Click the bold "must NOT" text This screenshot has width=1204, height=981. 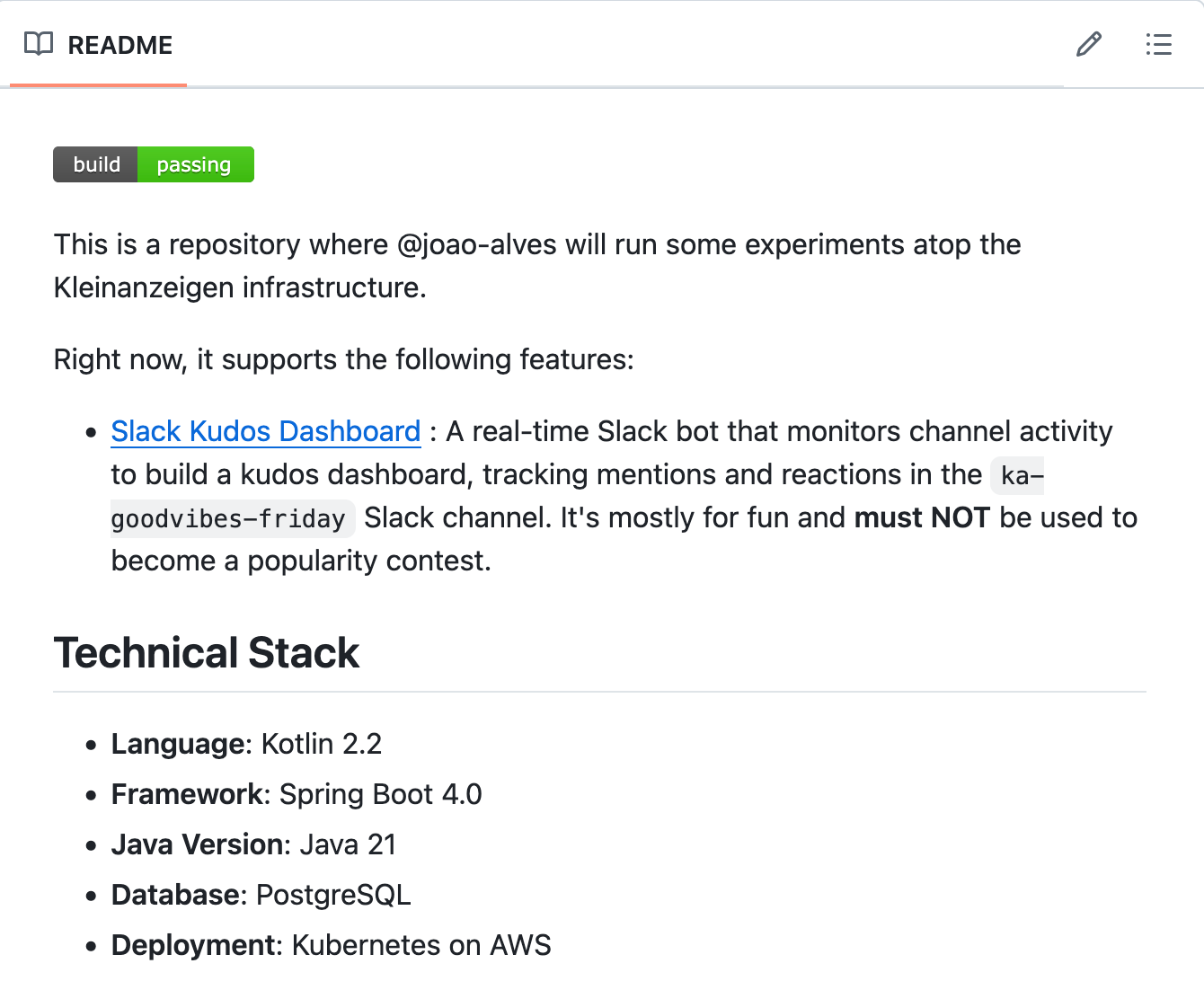point(922,517)
